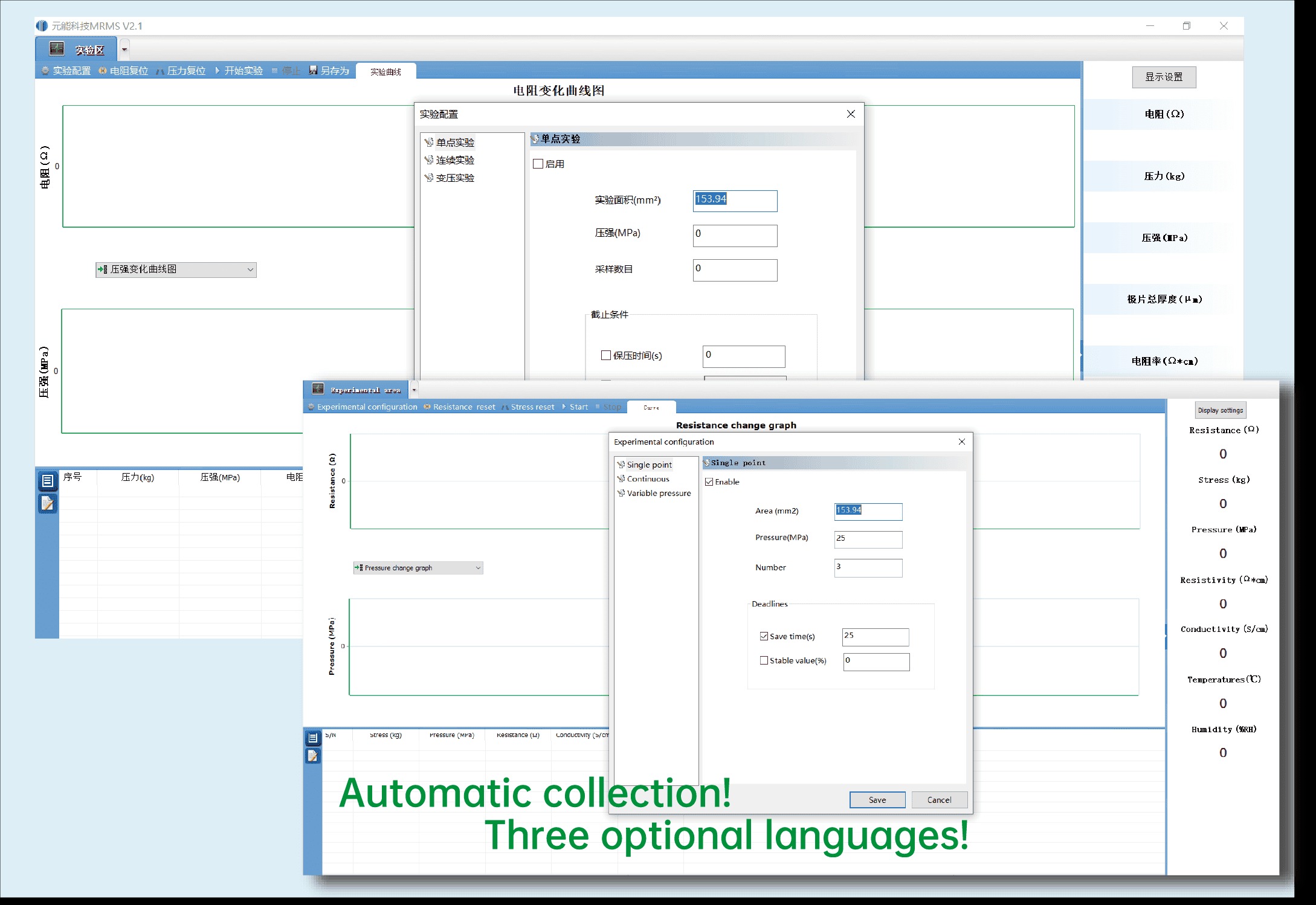This screenshot has height=905, width=1316.
Task: Click the notepad edit icon beside table
Action: (48, 503)
